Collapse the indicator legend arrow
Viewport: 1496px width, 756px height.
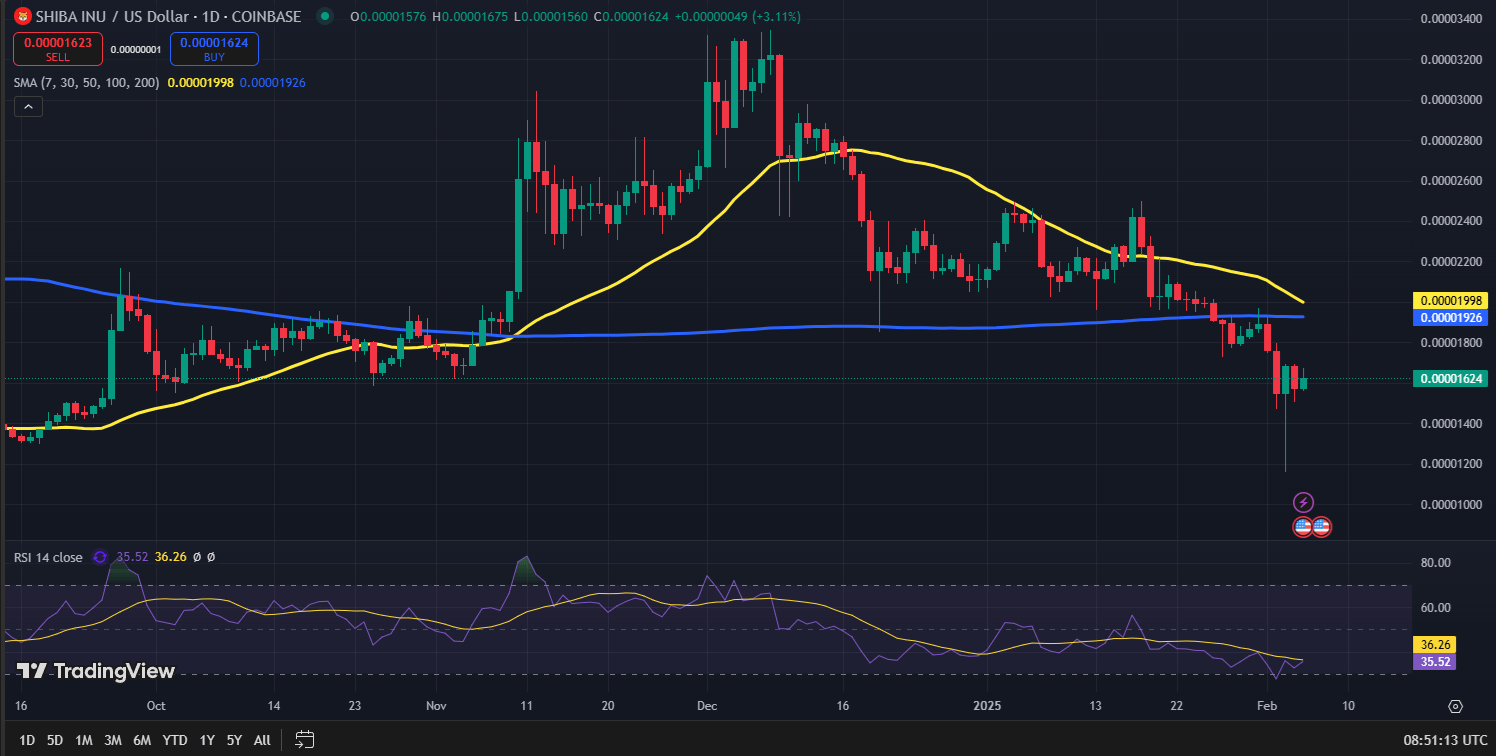[28, 107]
